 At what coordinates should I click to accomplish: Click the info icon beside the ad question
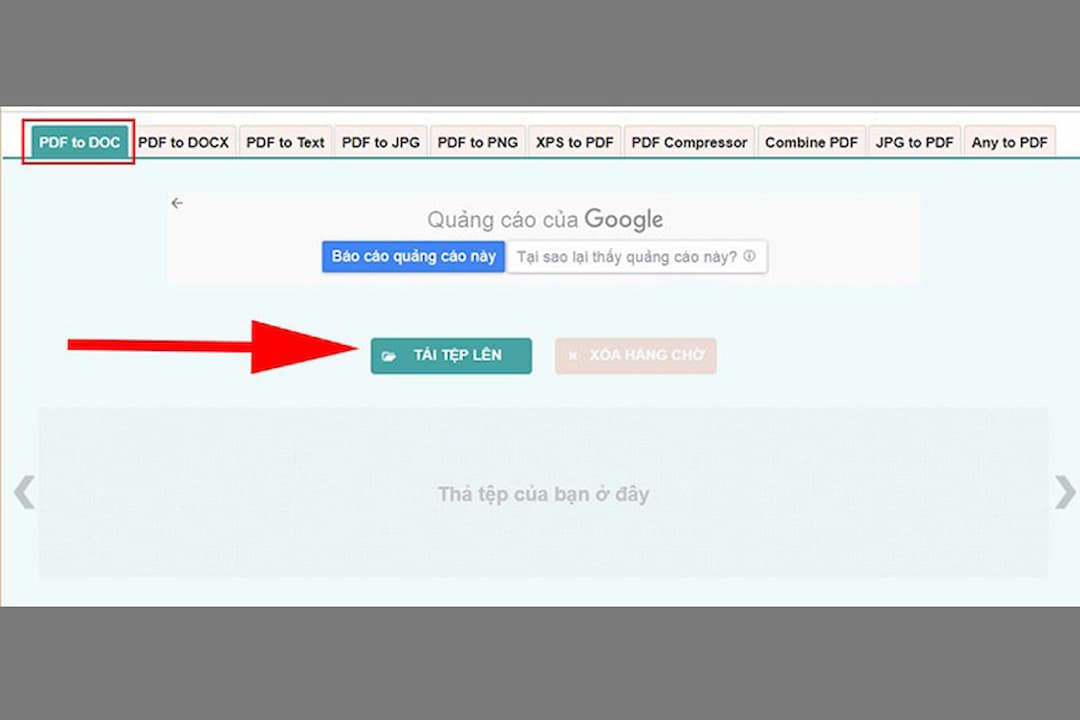[x=749, y=256]
